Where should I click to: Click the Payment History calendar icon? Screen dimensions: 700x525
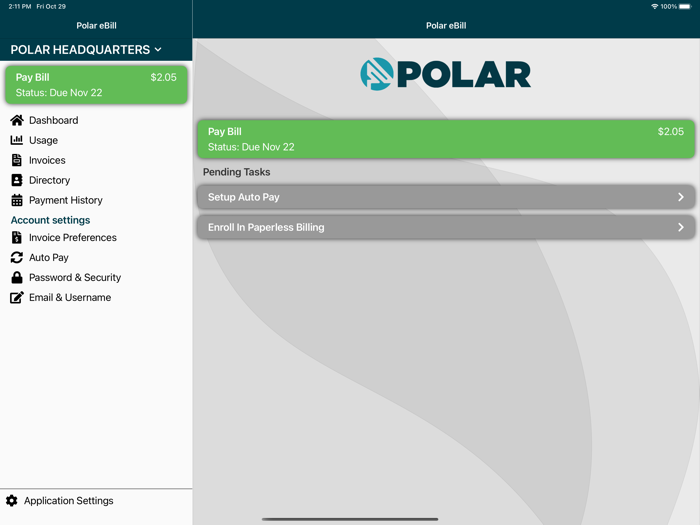17,200
